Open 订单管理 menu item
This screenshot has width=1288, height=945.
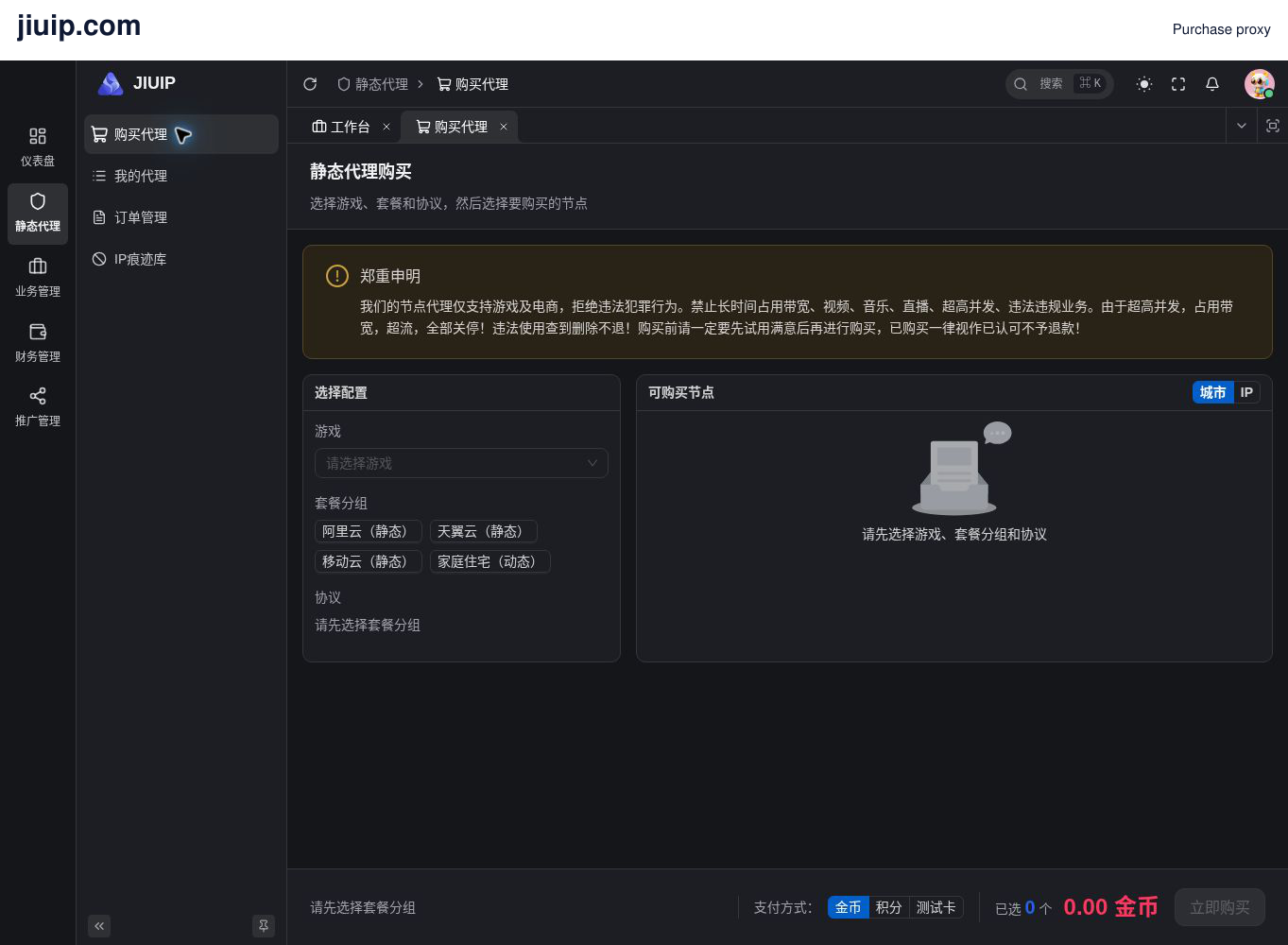tap(181, 217)
